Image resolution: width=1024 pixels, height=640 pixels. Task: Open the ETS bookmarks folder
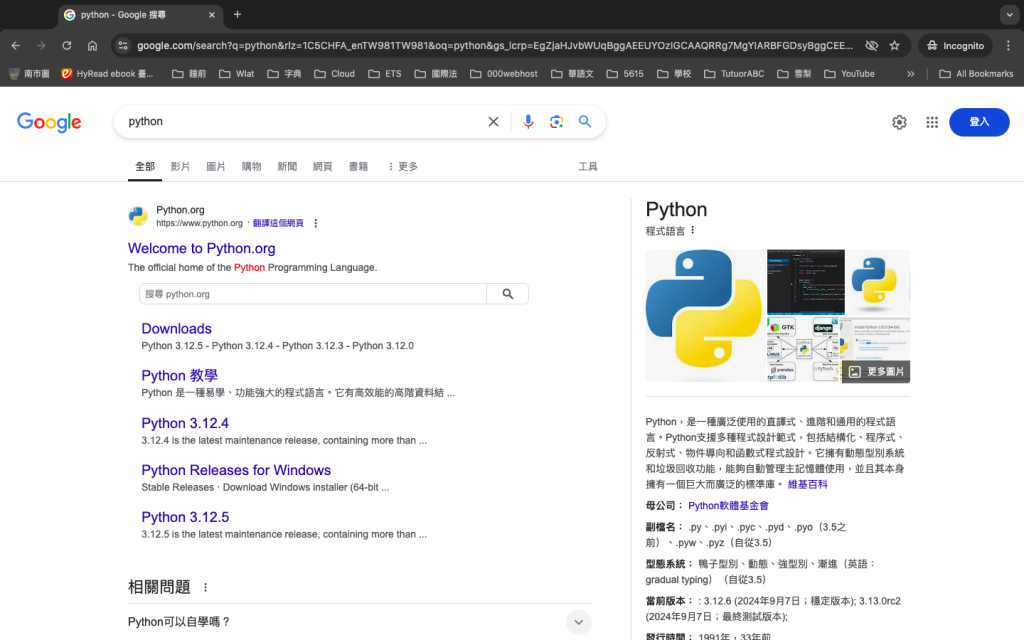385,74
